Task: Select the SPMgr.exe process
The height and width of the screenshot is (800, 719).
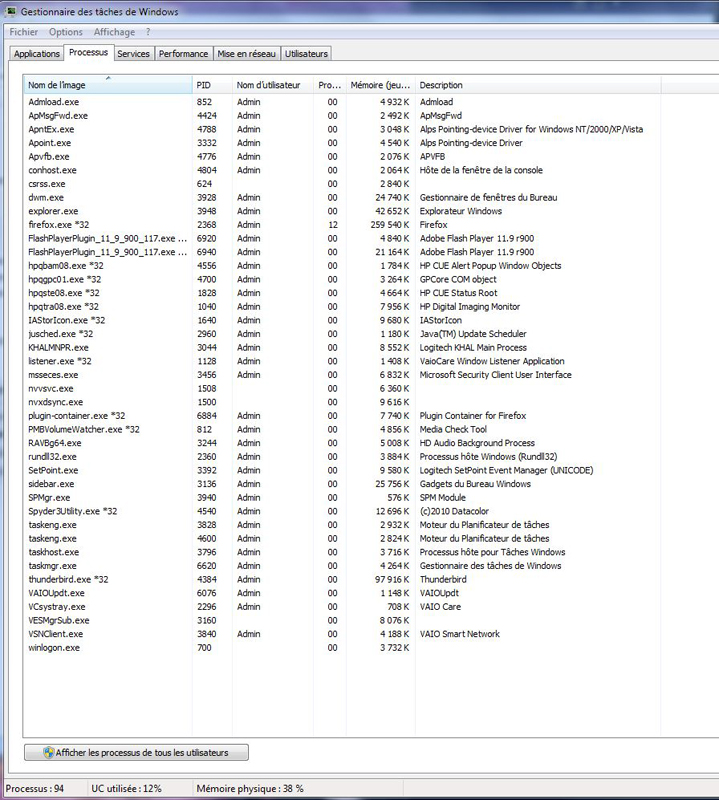Action: click(344, 498)
